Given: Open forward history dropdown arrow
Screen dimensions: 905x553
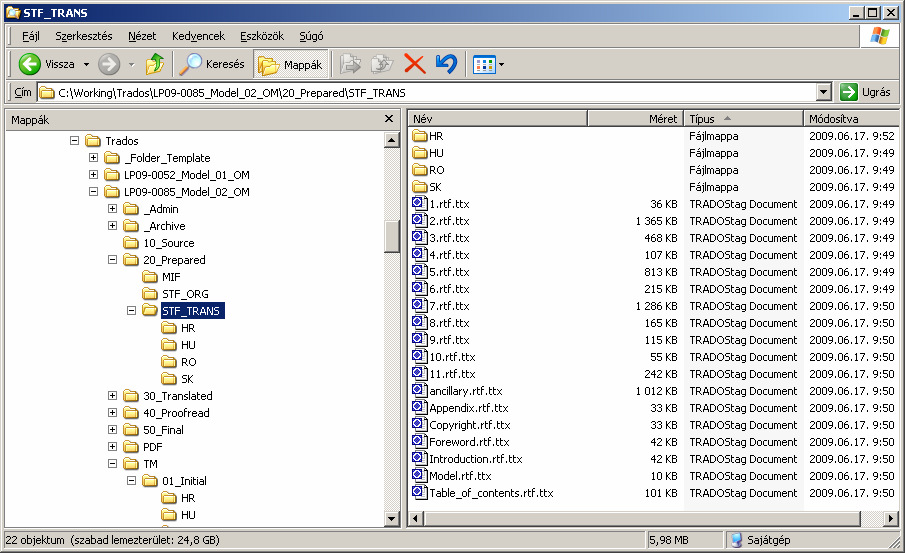Looking at the screenshot, I should tap(131, 65).
